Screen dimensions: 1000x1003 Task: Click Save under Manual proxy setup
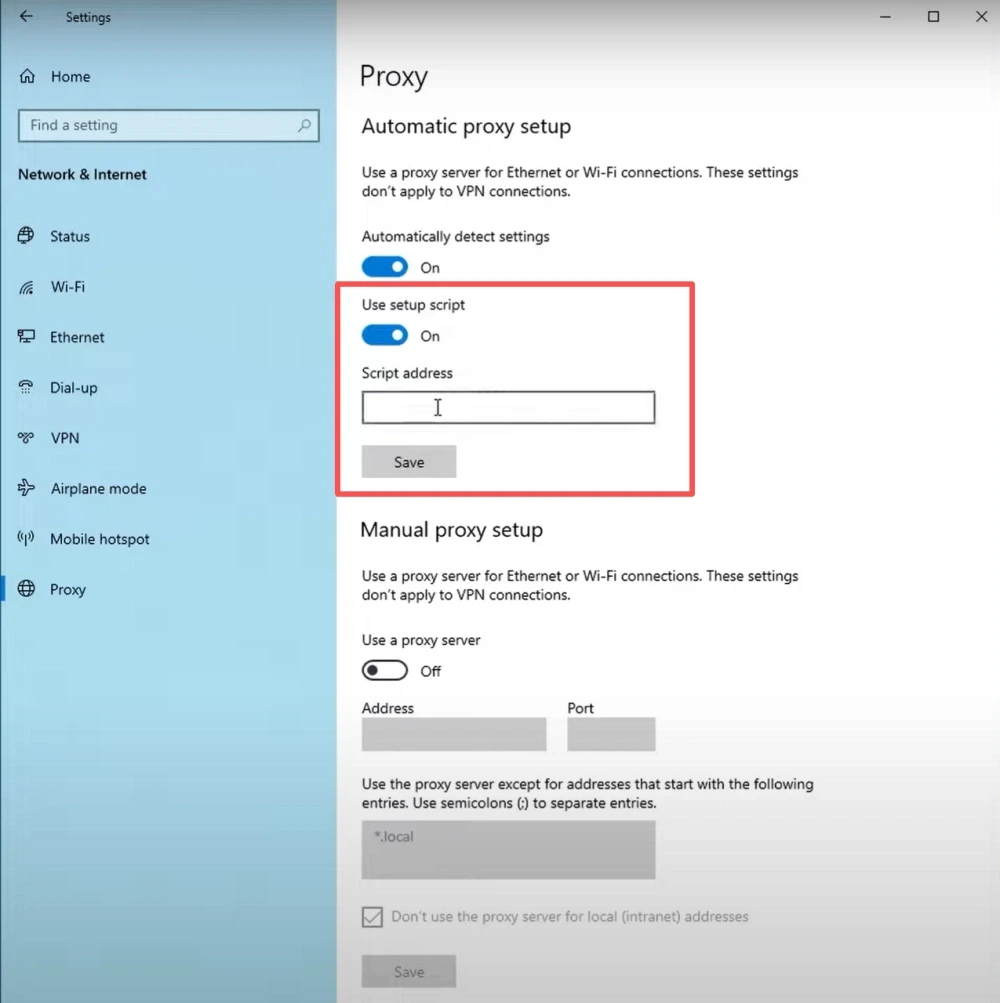[x=409, y=972]
